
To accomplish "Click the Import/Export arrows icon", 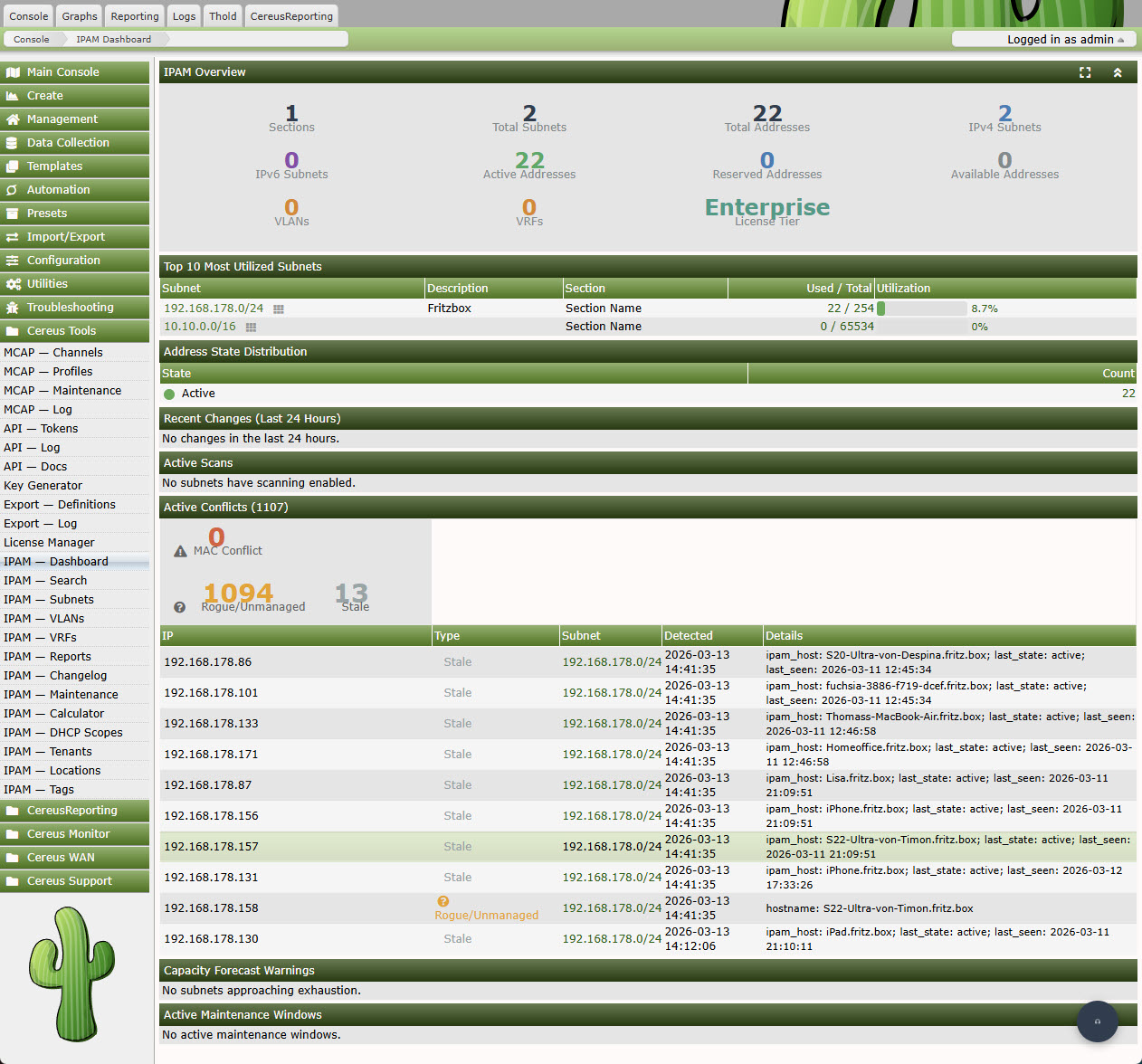I will [x=12, y=236].
